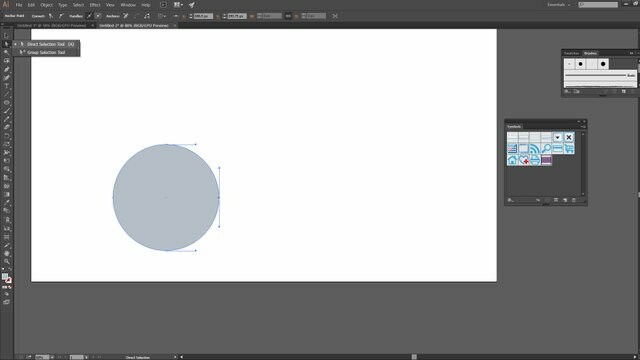Click the Fill color box
The width and height of the screenshot is (640, 360).
pos(5,277)
